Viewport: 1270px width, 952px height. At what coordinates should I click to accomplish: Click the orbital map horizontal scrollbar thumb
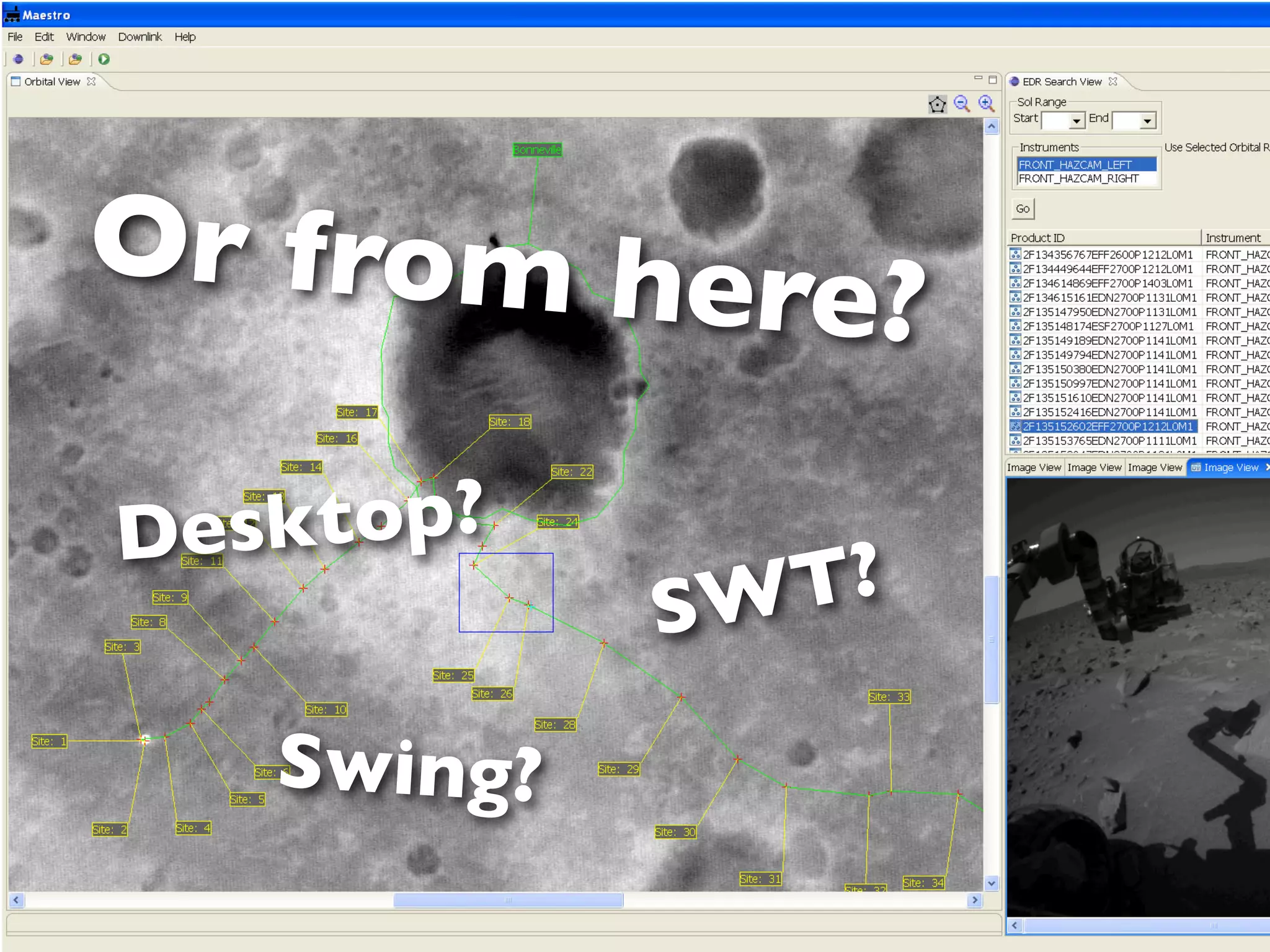pos(508,901)
